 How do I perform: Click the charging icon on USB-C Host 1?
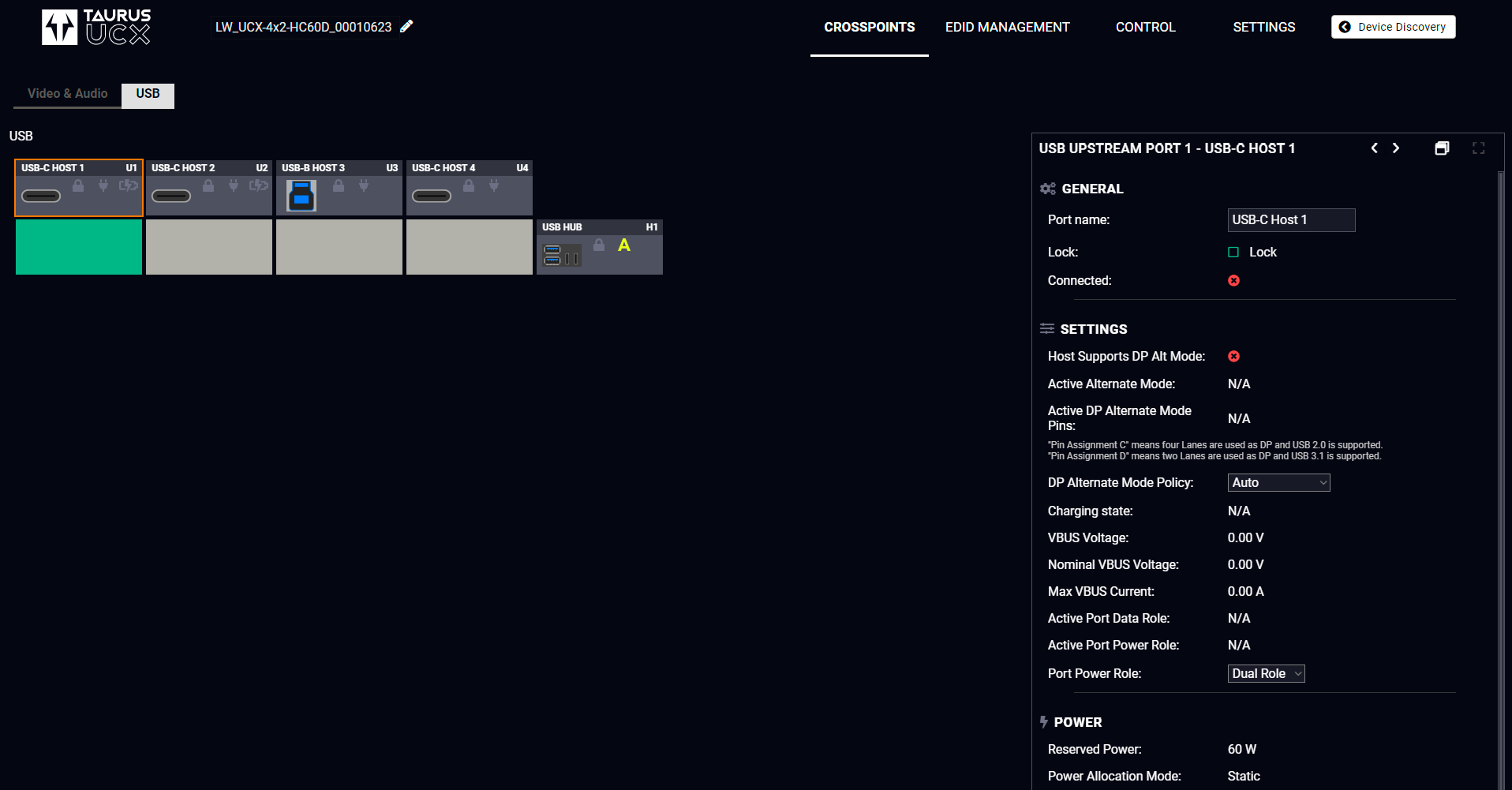(129, 185)
